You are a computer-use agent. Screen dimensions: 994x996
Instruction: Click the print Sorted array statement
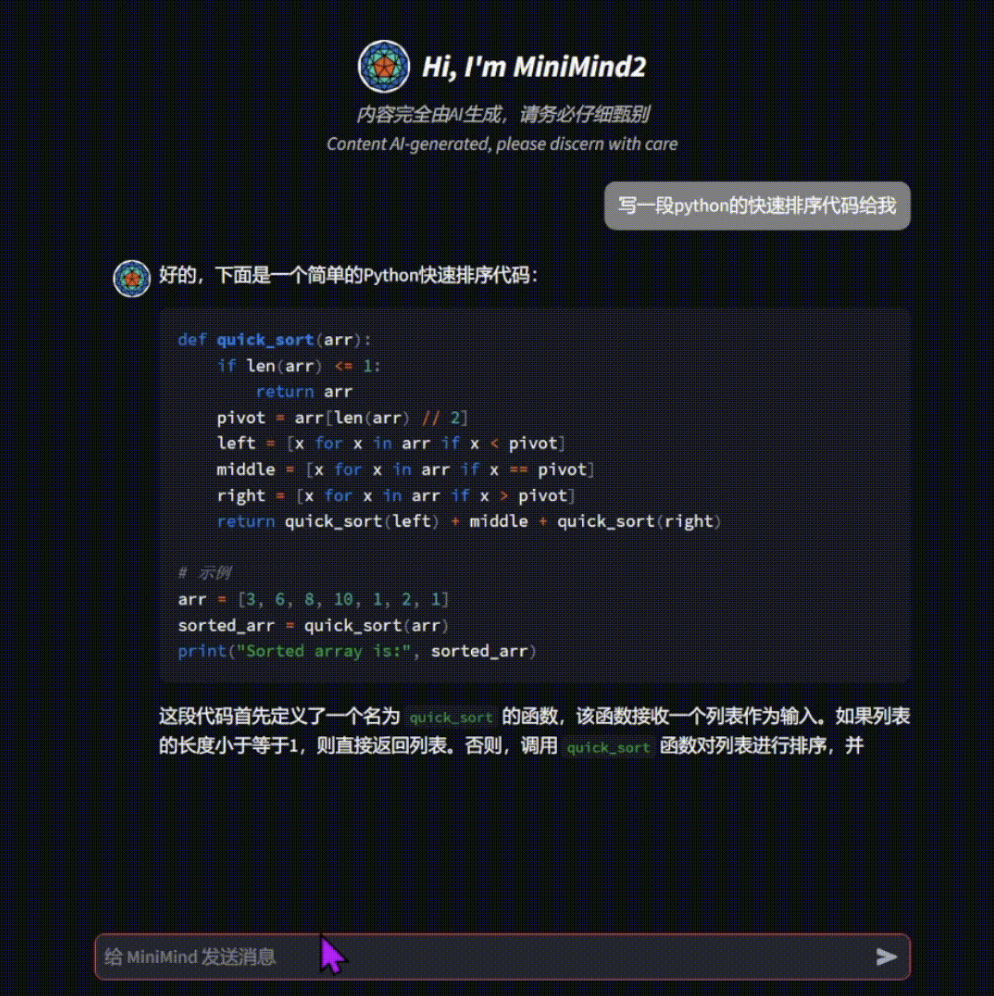click(356, 651)
